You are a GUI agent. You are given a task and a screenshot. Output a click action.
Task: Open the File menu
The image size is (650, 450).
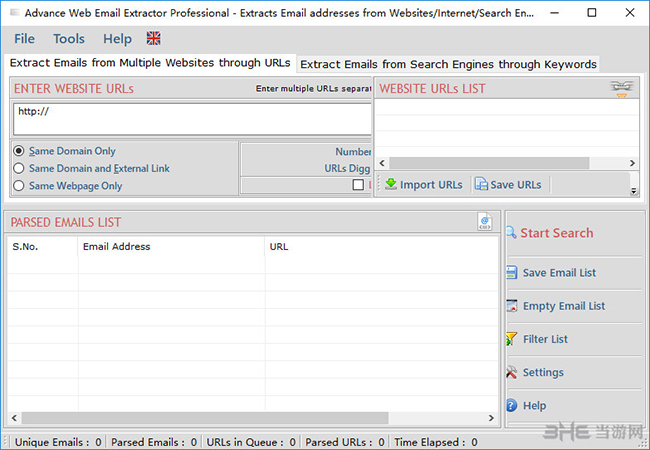point(24,39)
